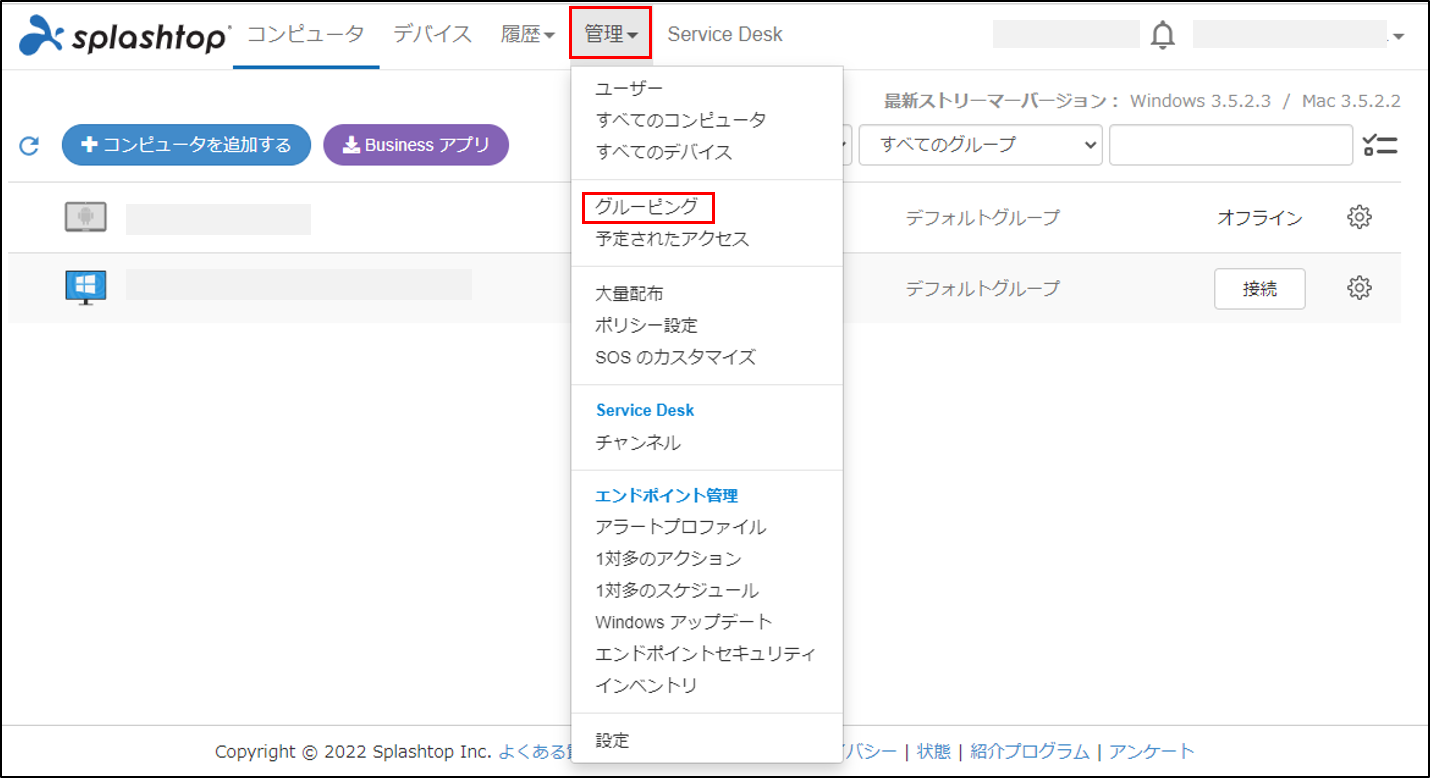Open settings gear for the offline Android device
This screenshot has width=1430, height=778.
tap(1359, 217)
